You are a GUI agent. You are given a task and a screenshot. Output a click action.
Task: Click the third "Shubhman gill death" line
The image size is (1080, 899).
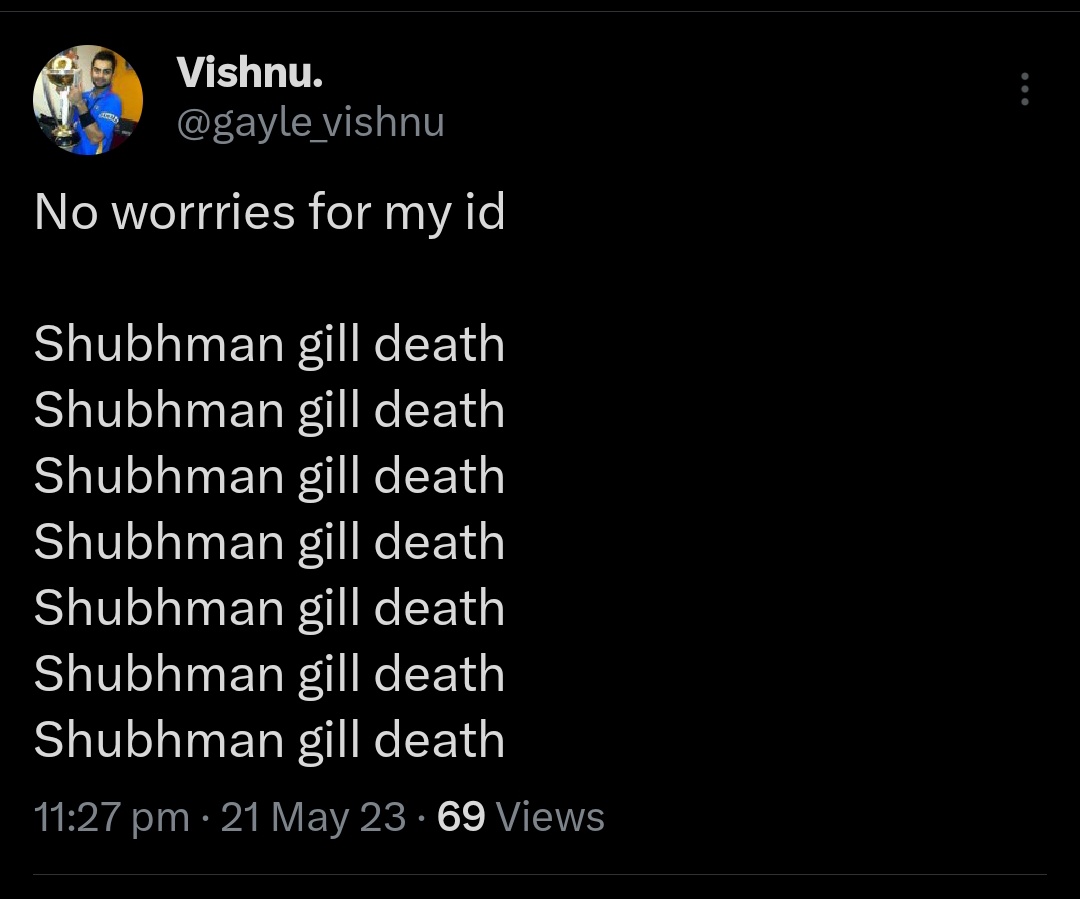point(269,477)
